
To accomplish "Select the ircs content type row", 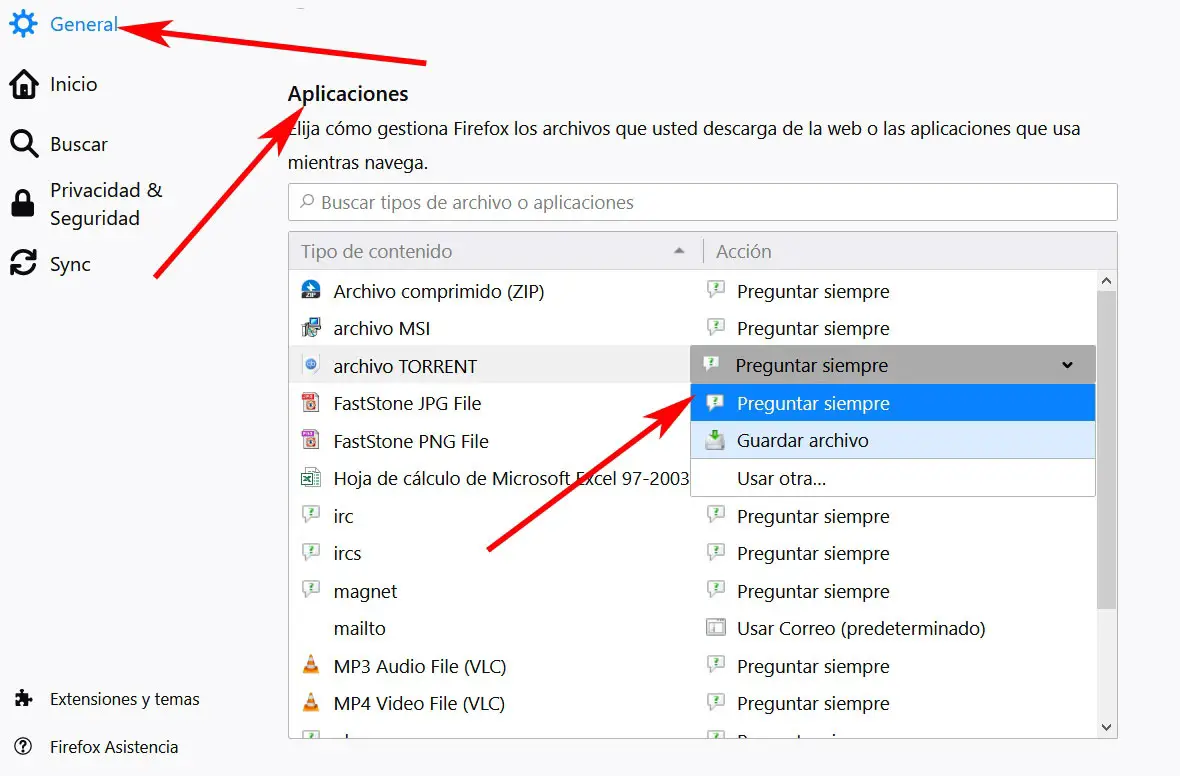I will click(x=489, y=553).
